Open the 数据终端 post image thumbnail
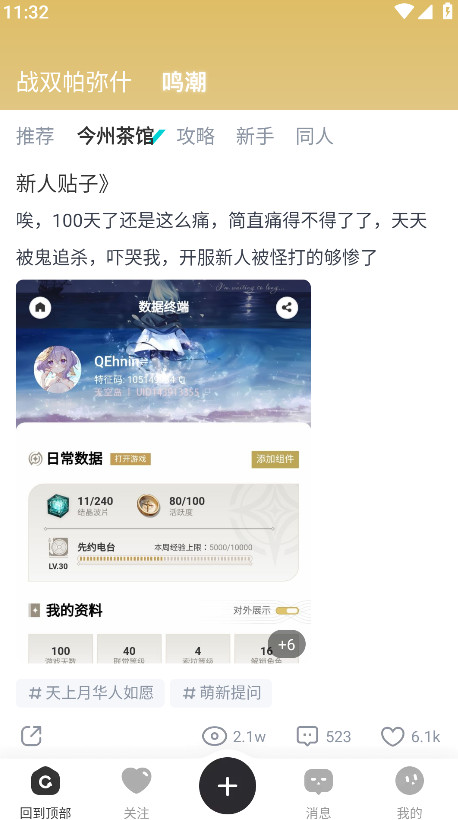Screen dimensions: 458x820 [164, 472]
